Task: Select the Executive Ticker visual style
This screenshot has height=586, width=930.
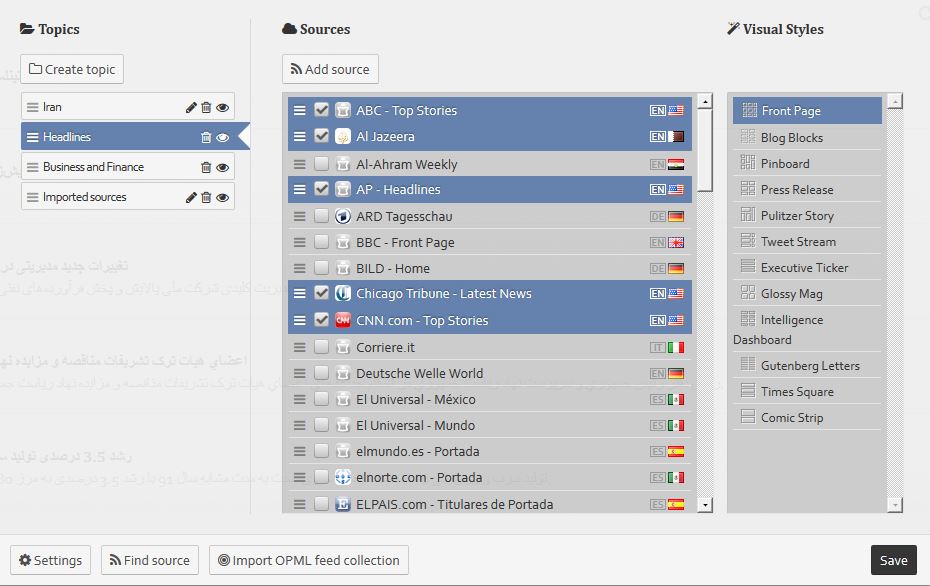Action: (x=807, y=267)
